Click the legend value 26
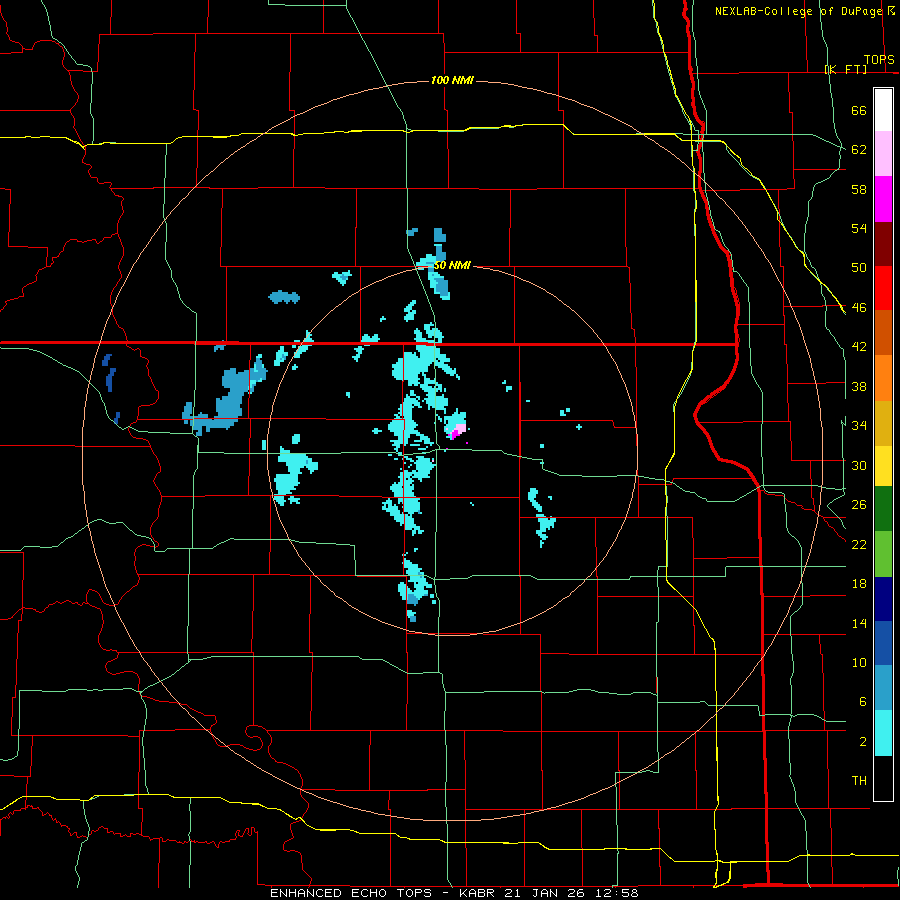Viewport: 900px width, 900px height. click(859, 505)
